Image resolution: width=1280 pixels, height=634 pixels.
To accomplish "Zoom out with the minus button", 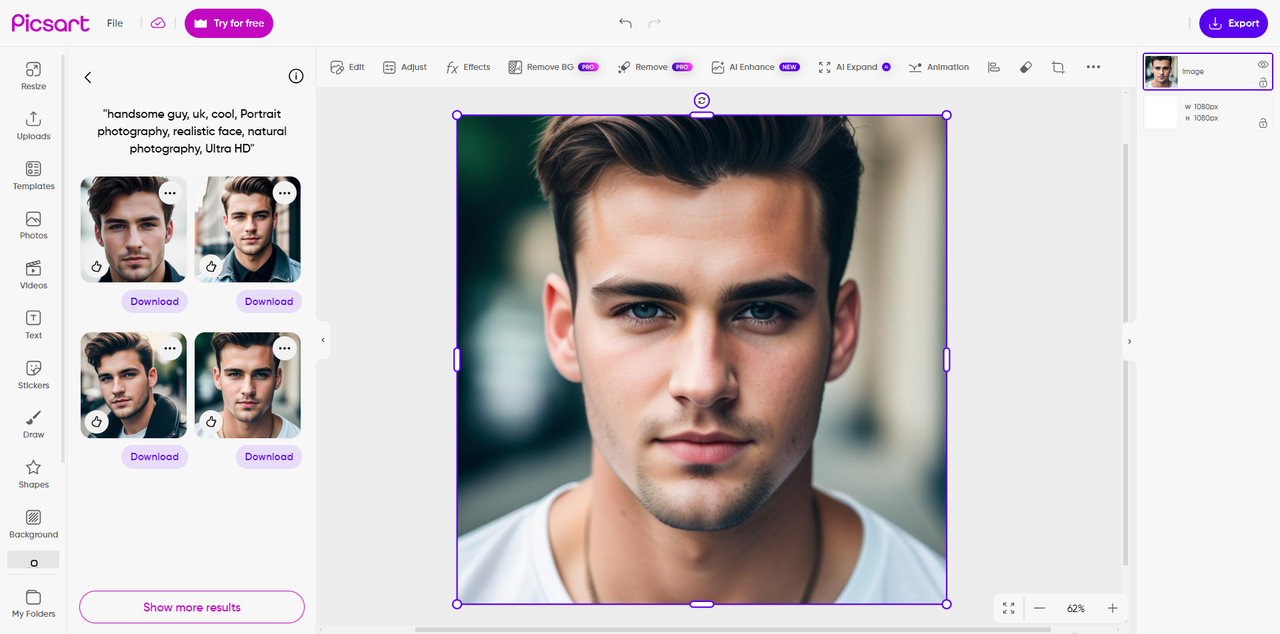I will click(1039, 608).
